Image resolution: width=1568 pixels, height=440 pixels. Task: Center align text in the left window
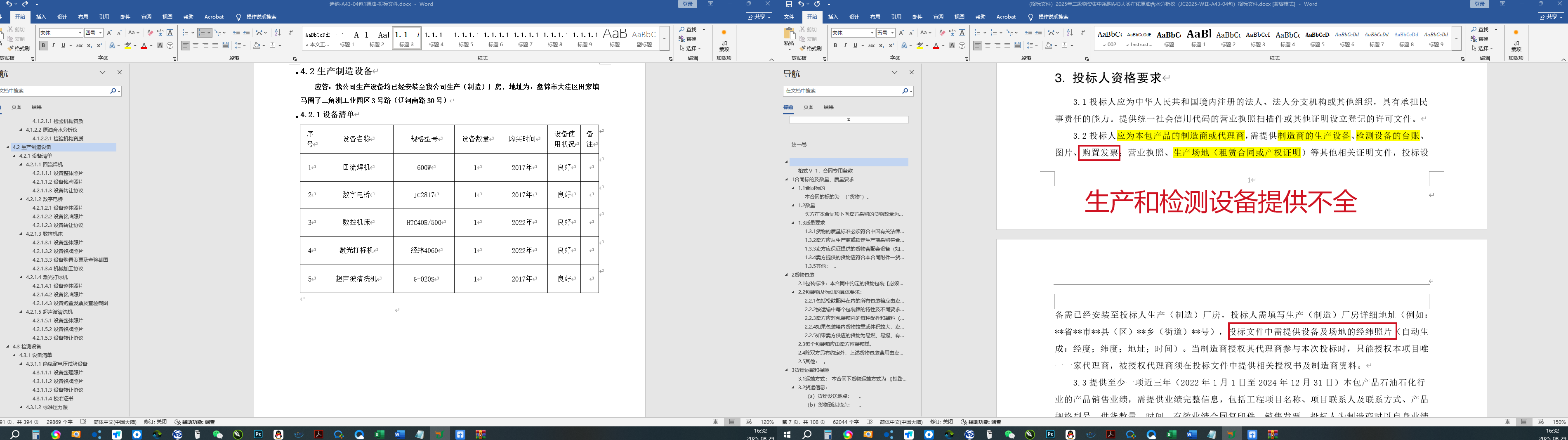(x=196, y=46)
